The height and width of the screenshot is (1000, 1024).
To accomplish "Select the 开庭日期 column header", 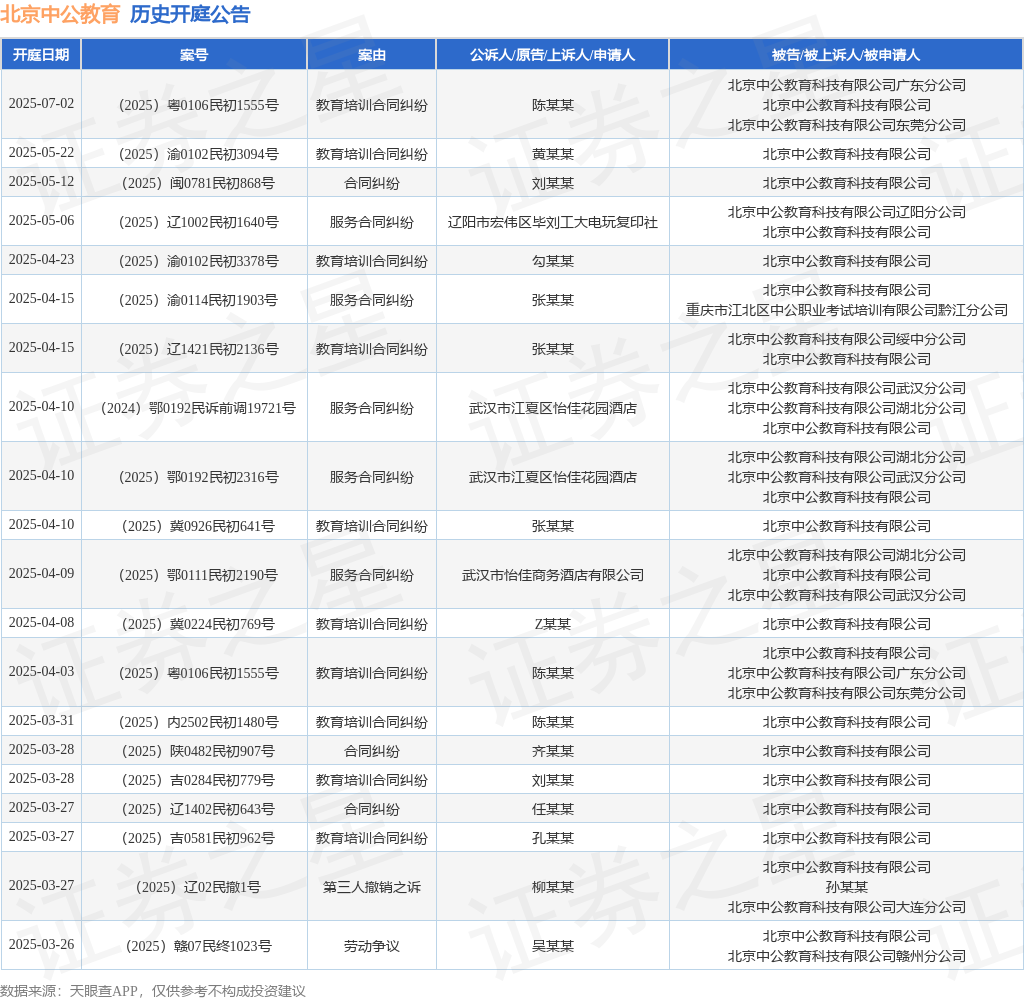I will 41,55.
